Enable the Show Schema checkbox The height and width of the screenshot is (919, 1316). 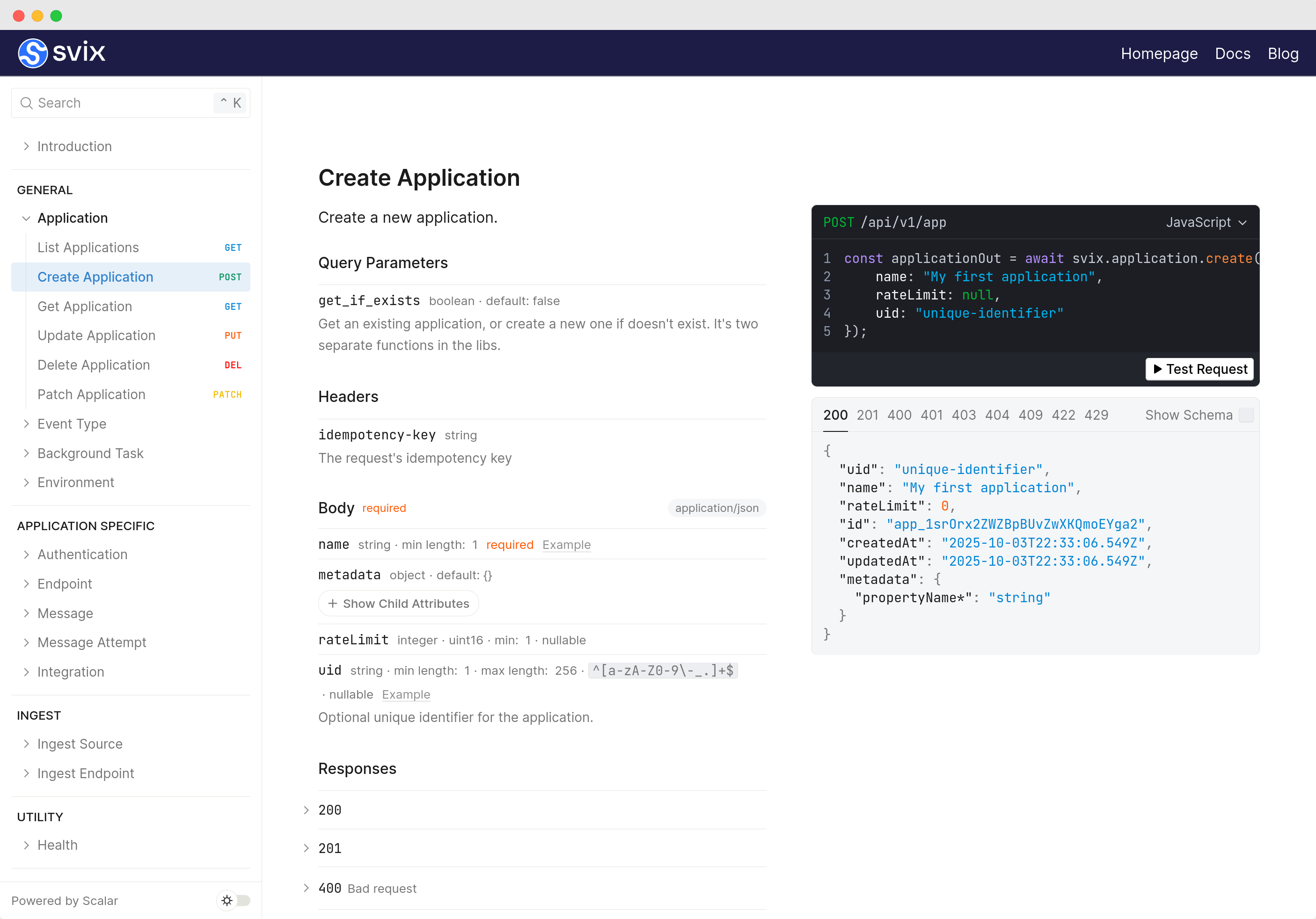click(x=1246, y=415)
